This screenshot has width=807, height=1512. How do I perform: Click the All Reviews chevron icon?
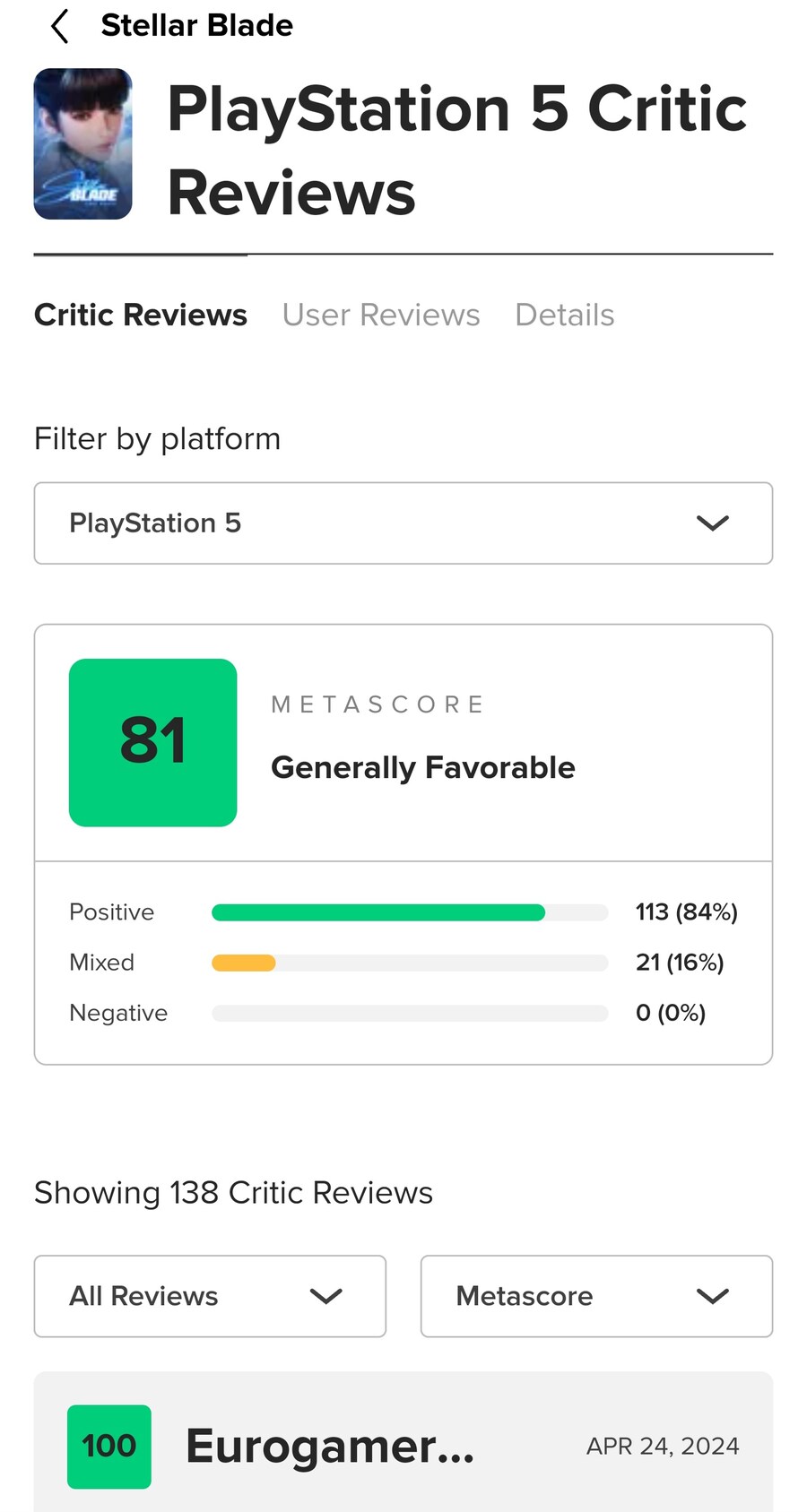point(325,1296)
